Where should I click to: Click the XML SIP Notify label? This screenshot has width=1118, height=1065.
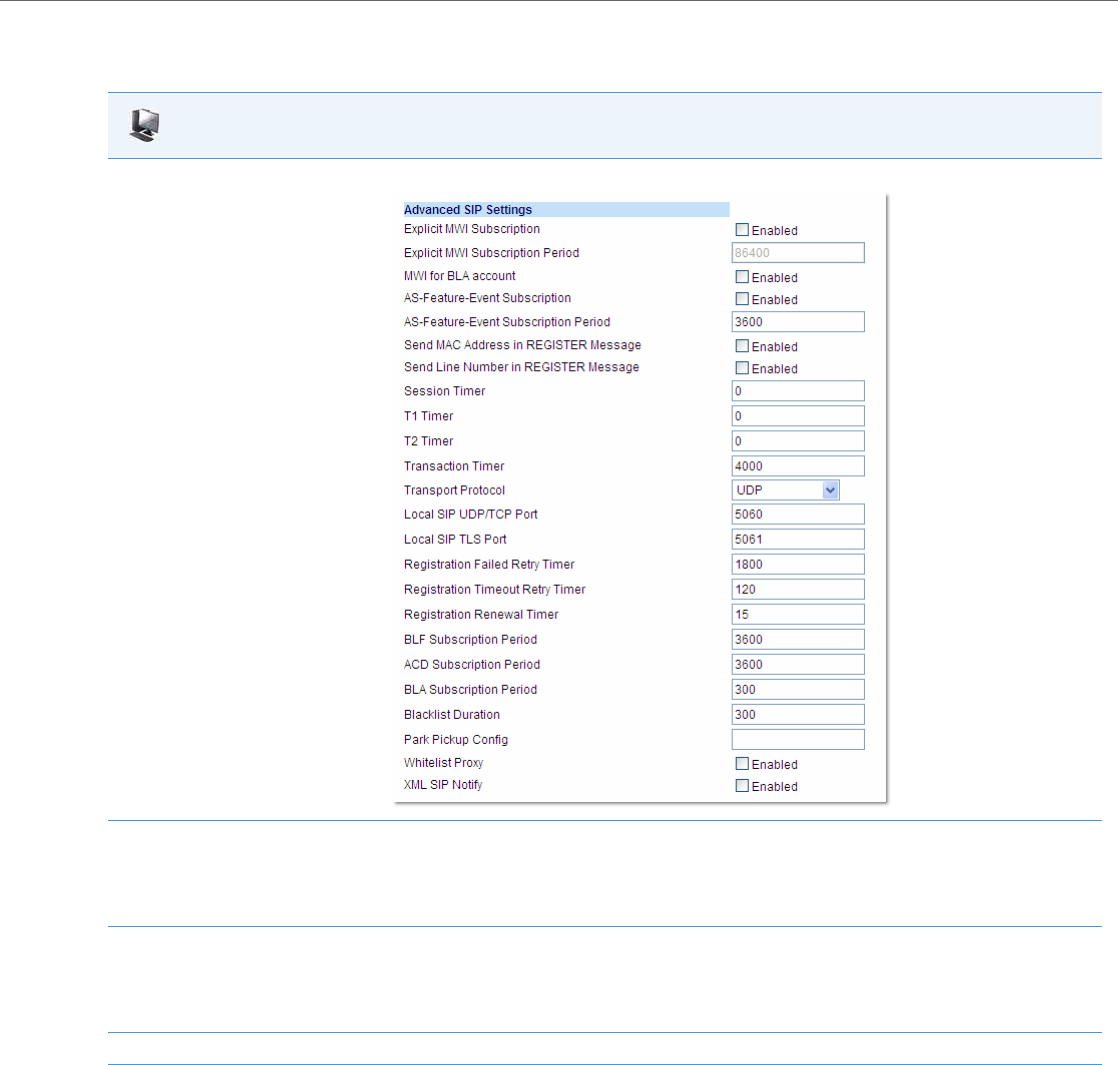tap(443, 785)
